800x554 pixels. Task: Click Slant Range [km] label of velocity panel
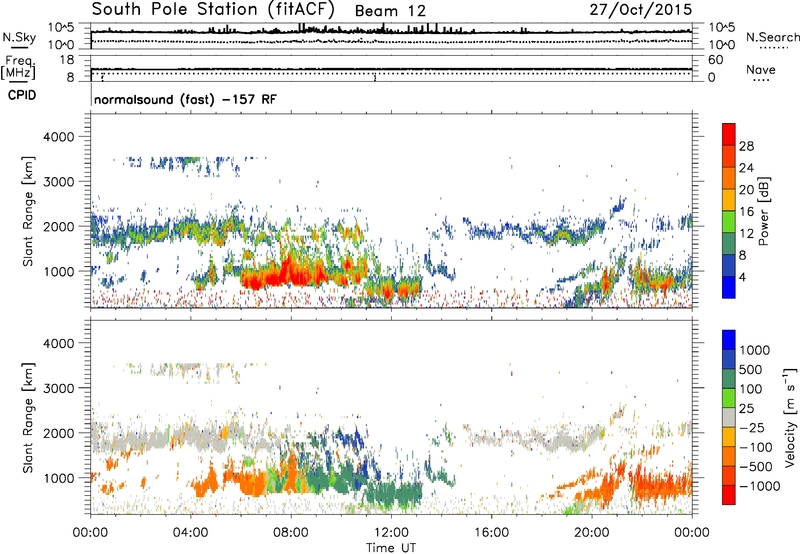pyautogui.click(x=28, y=418)
